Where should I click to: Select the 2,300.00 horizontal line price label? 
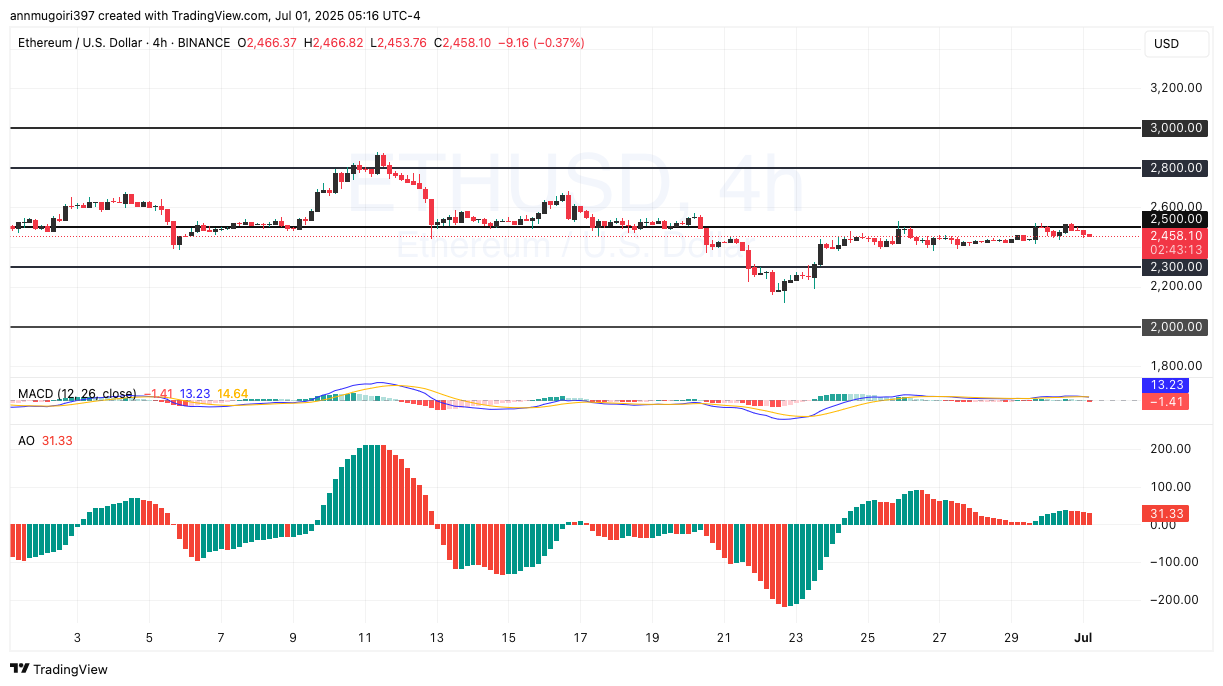click(1175, 267)
